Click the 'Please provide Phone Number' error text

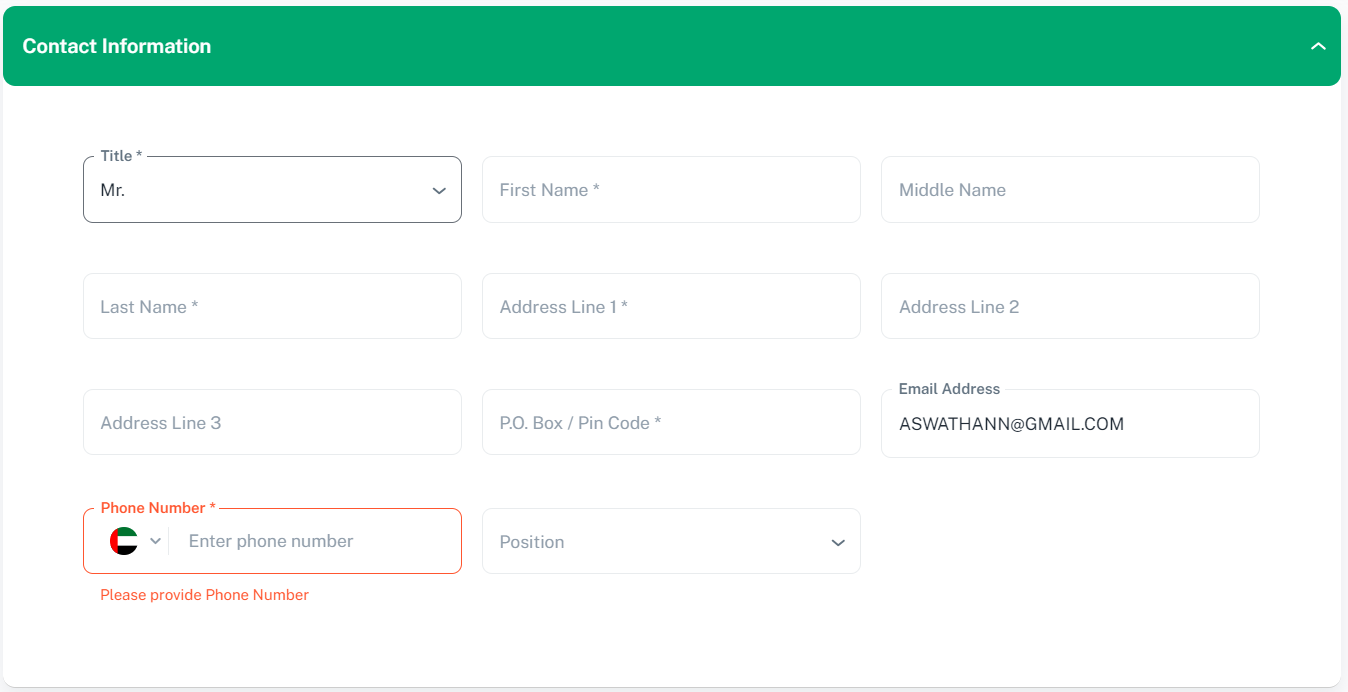click(204, 595)
